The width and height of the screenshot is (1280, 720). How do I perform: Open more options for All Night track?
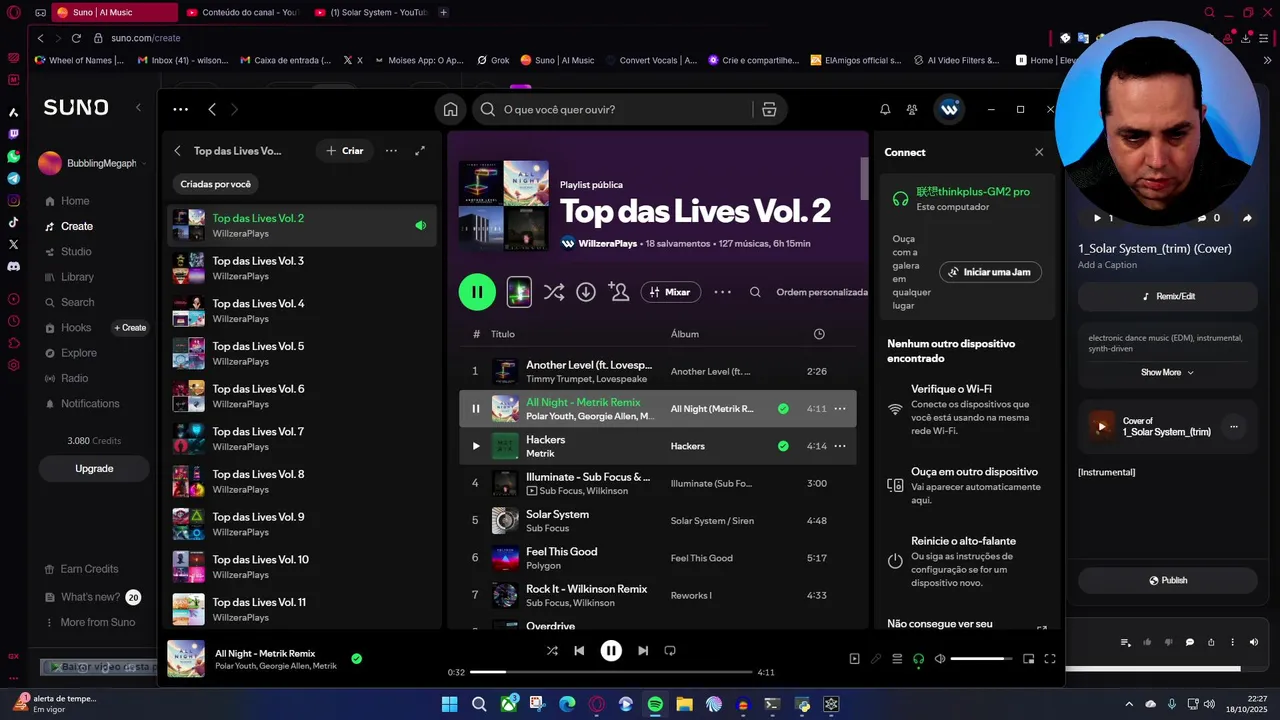840,408
